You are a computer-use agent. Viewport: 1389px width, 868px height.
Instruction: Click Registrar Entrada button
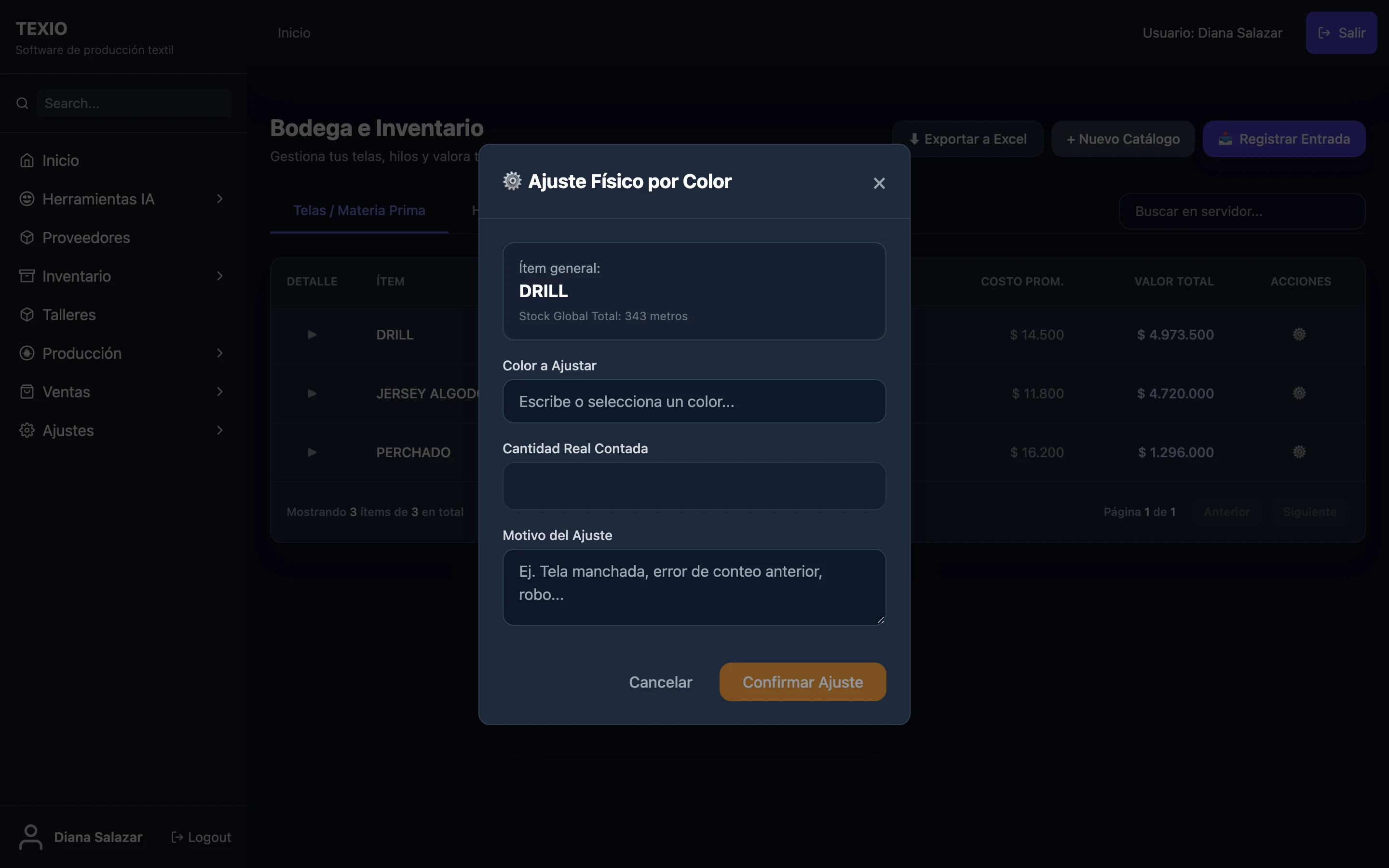click(x=1284, y=139)
